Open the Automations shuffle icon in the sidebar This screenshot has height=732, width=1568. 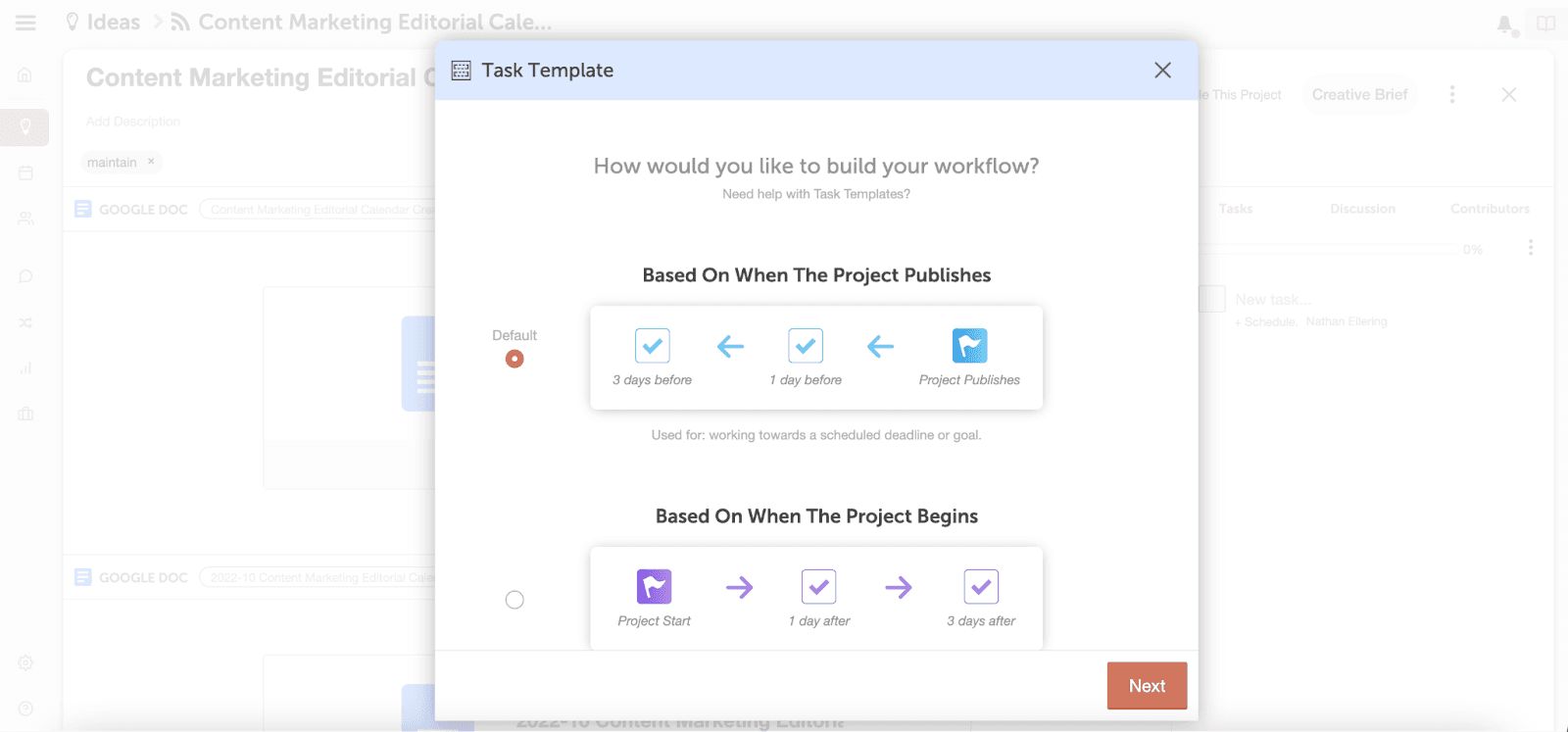[24, 321]
